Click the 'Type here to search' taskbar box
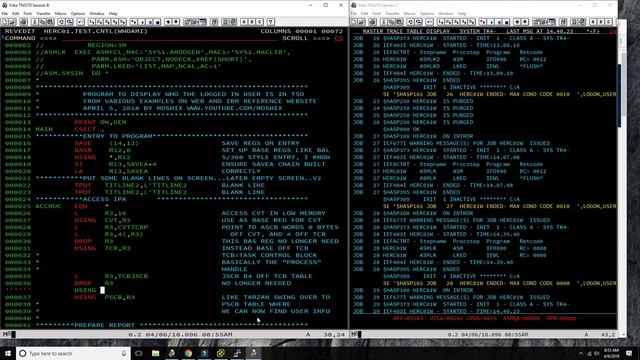Screen dimensions: 640x360 pos(73,353)
